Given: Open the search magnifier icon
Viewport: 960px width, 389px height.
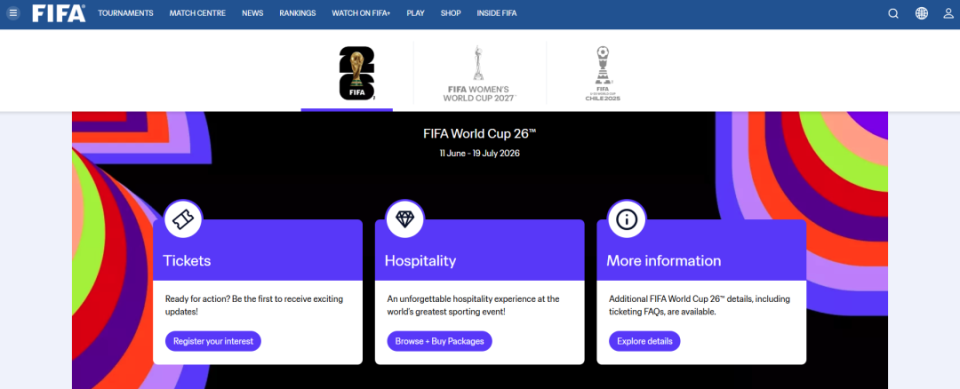Looking at the screenshot, I should [893, 13].
